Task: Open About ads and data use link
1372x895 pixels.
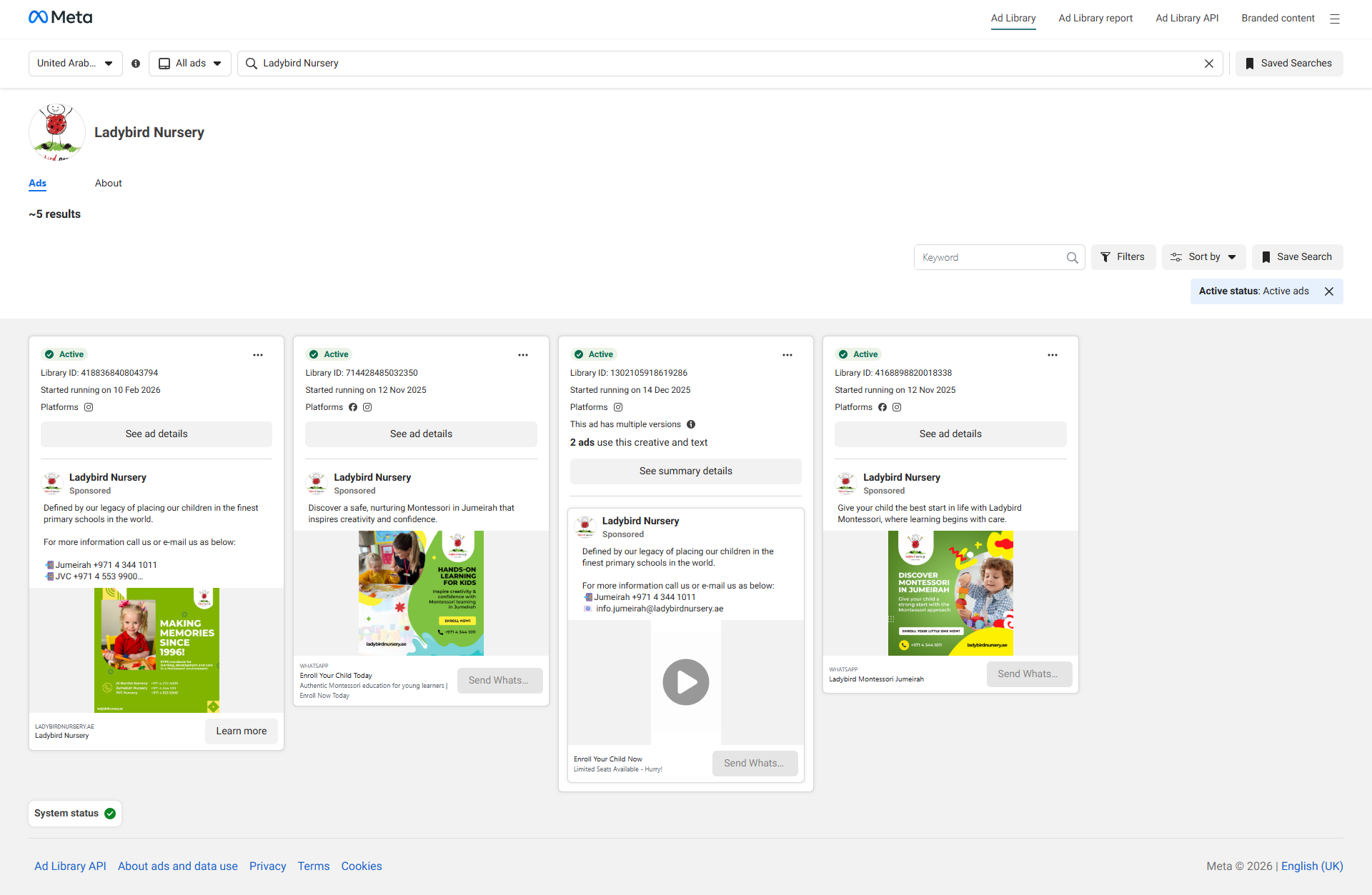Action: [x=178, y=866]
